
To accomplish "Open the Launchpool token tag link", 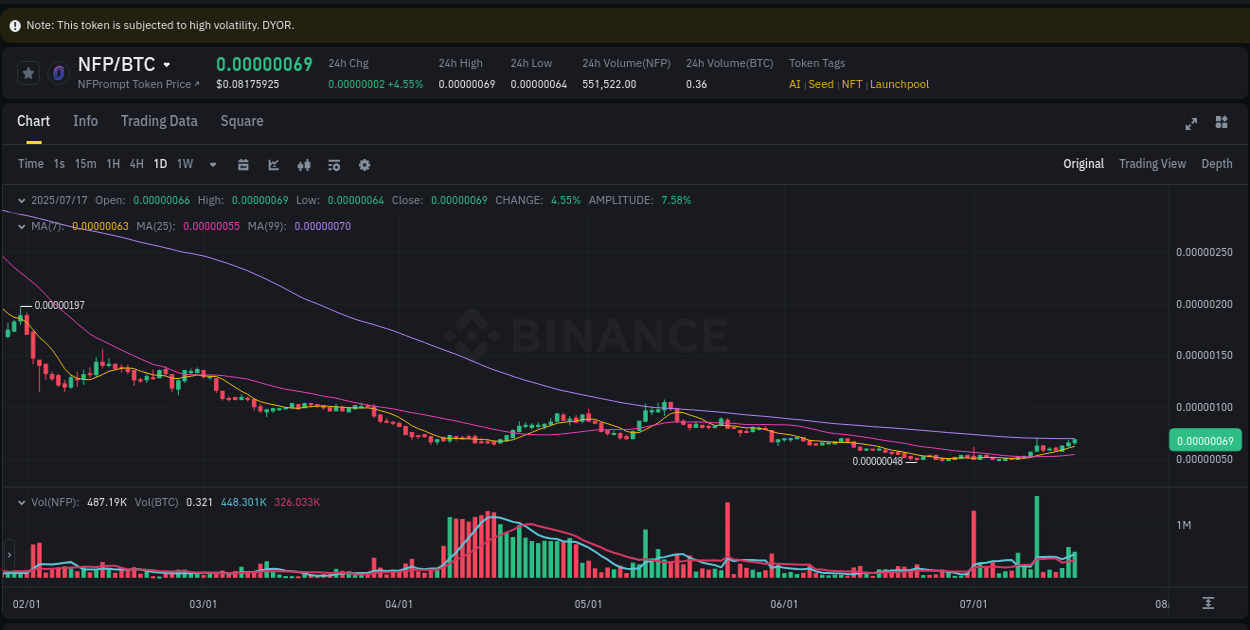I will (x=899, y=84).
